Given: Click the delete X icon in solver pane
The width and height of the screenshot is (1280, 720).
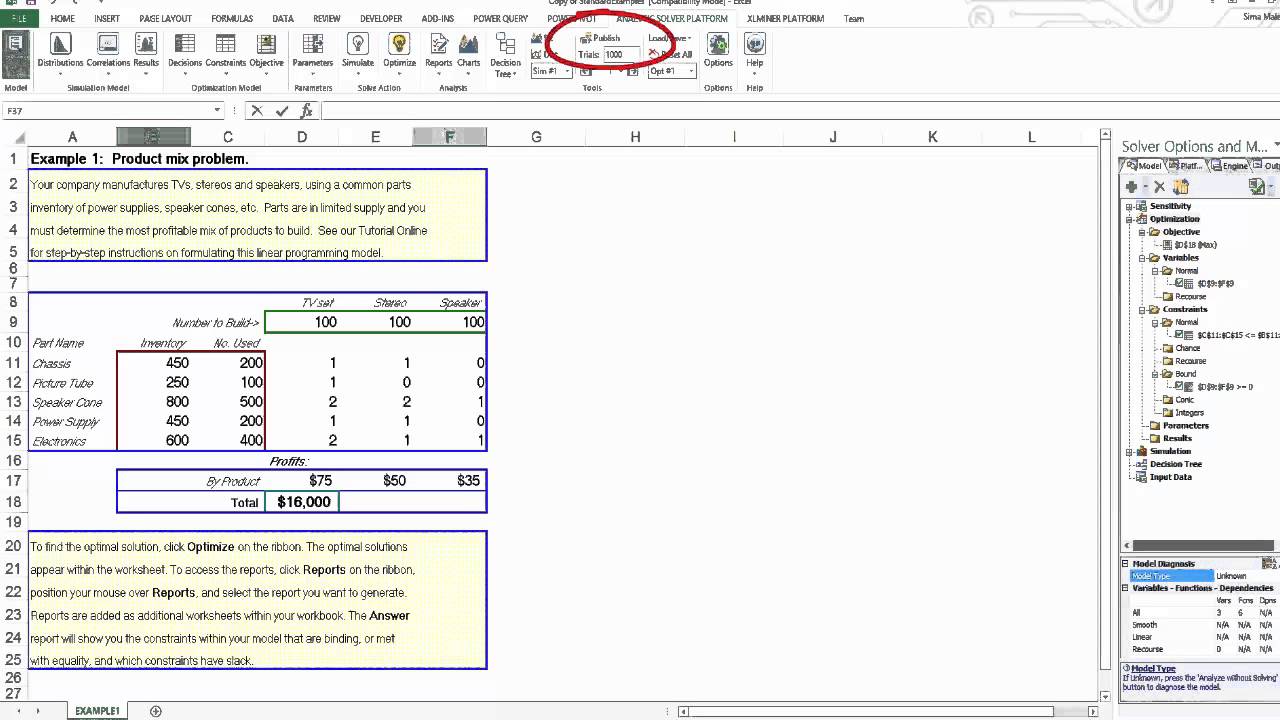Looking at the screenshot, I should (x=1159, y=187).
